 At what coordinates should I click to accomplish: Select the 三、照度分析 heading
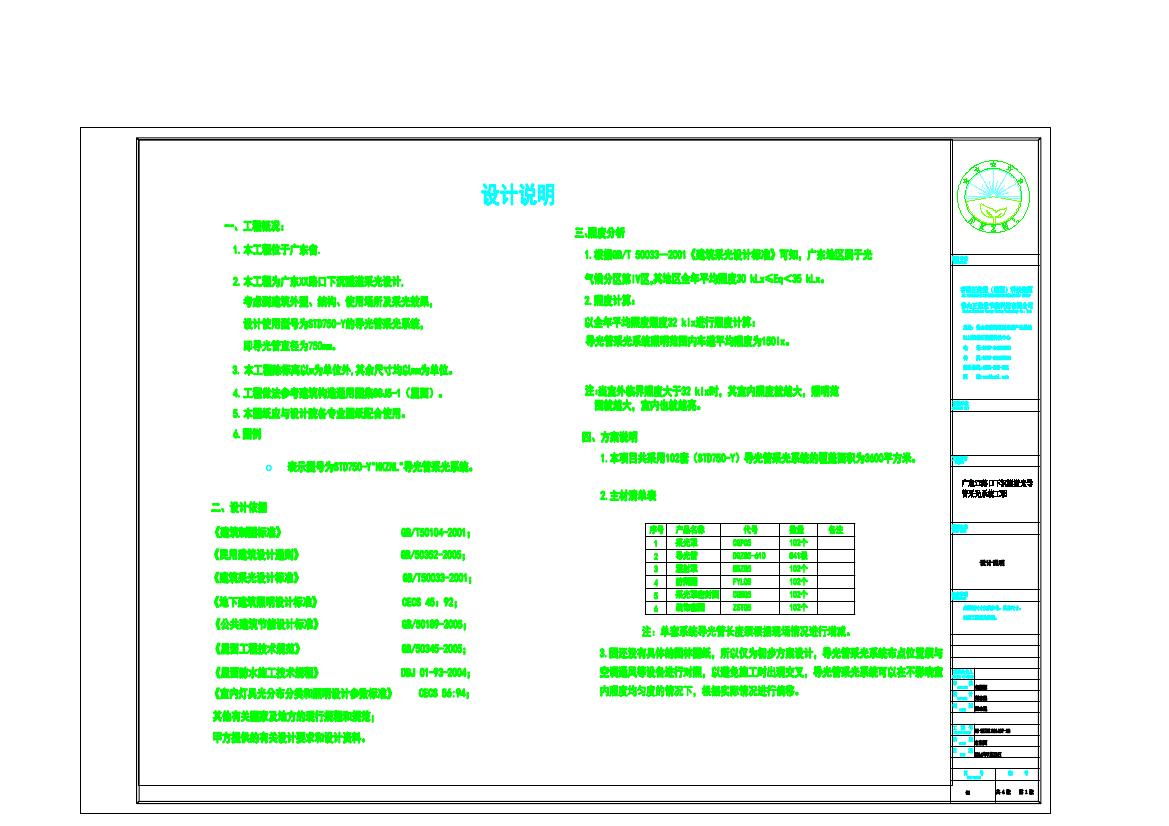click(x=600, y=232)
